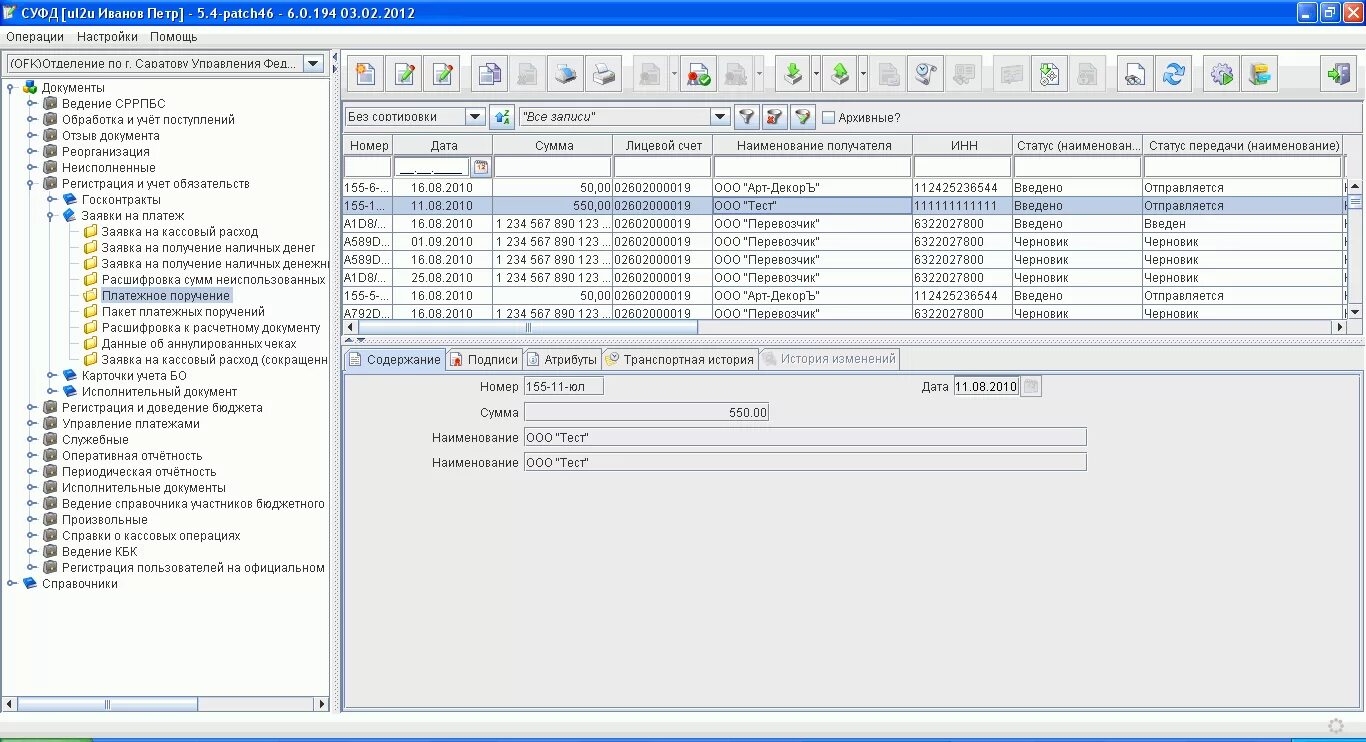Click the ИНН column header

point(963,145)
